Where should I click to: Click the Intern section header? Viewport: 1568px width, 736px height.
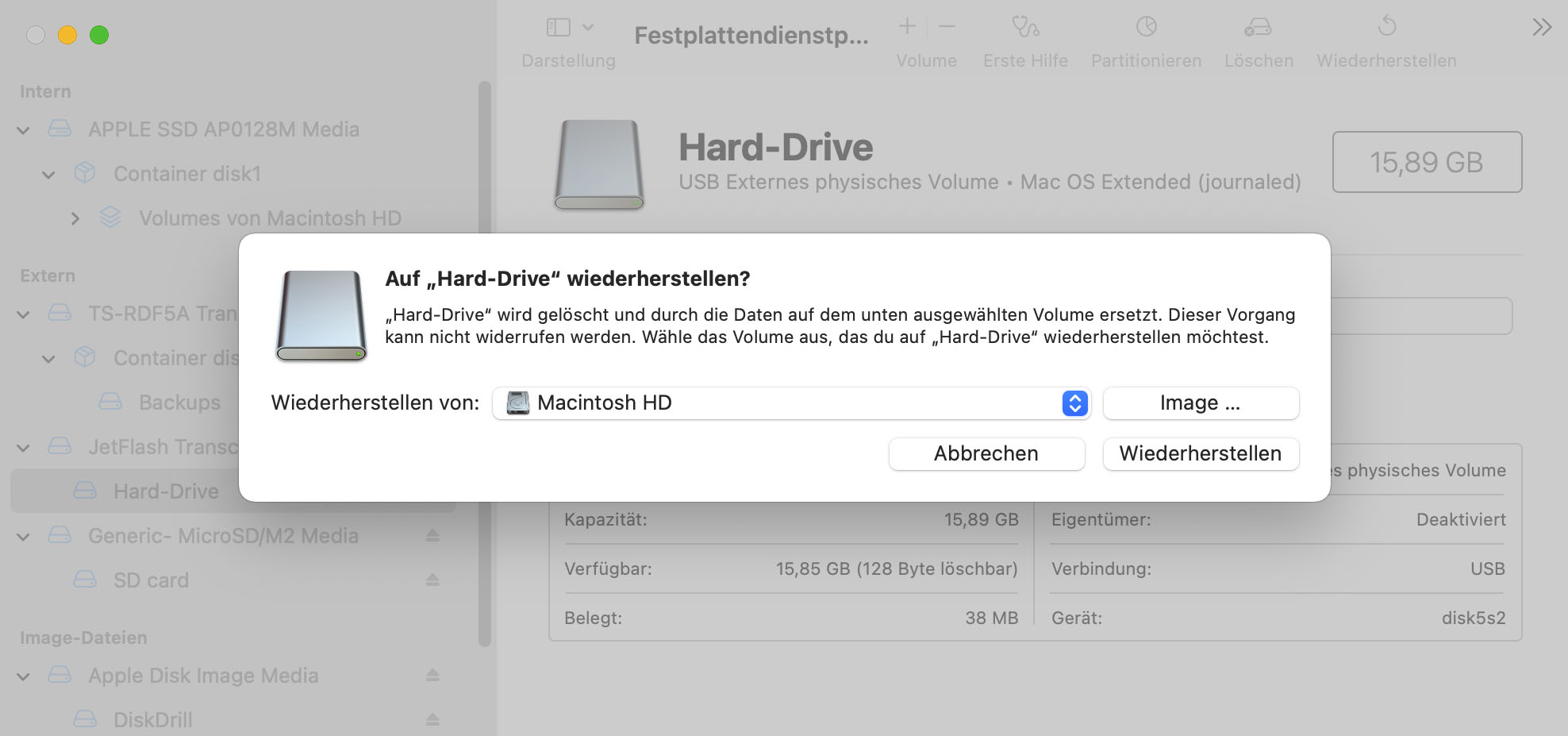(45, 92)
